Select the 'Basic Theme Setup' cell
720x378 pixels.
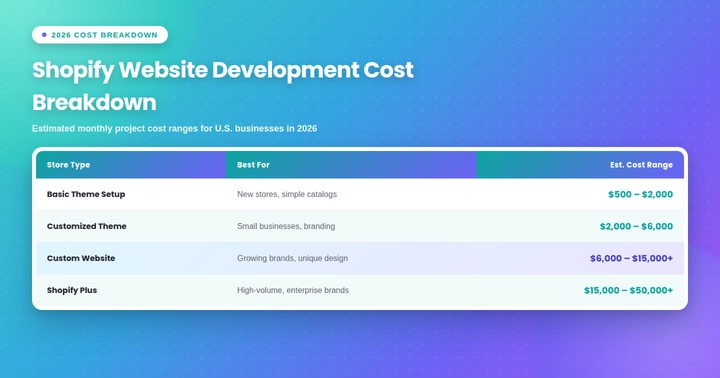pos(131,194)
